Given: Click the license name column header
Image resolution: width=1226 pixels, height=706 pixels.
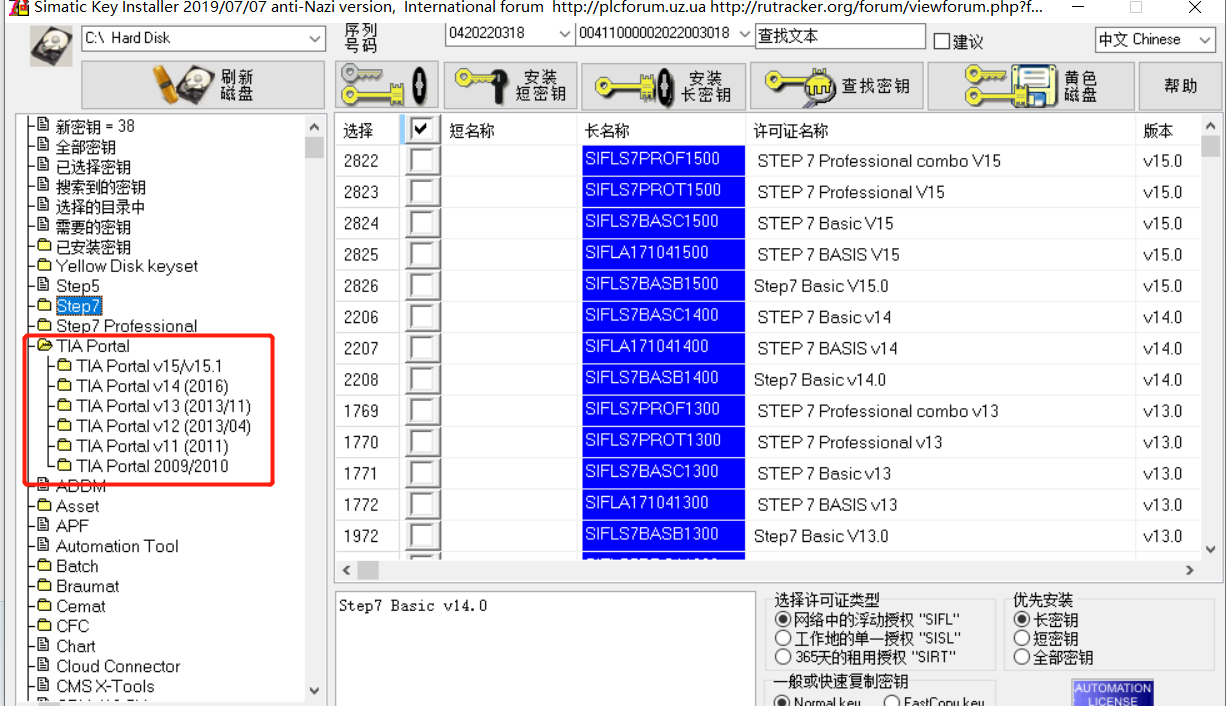Looking at the screenshot, I should tap(790, 131).
